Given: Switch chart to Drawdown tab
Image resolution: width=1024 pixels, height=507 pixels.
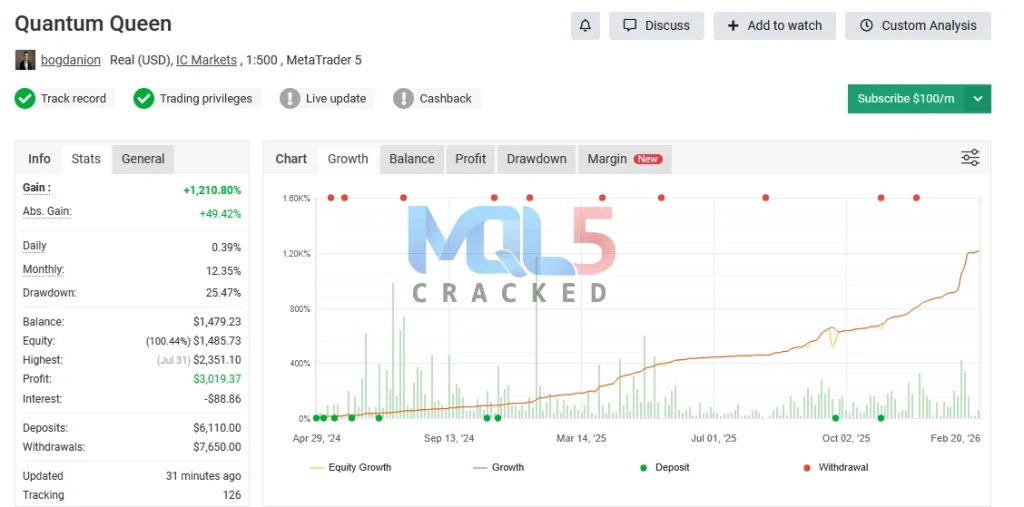Looking at the screenshot, I should pos(536,159).
